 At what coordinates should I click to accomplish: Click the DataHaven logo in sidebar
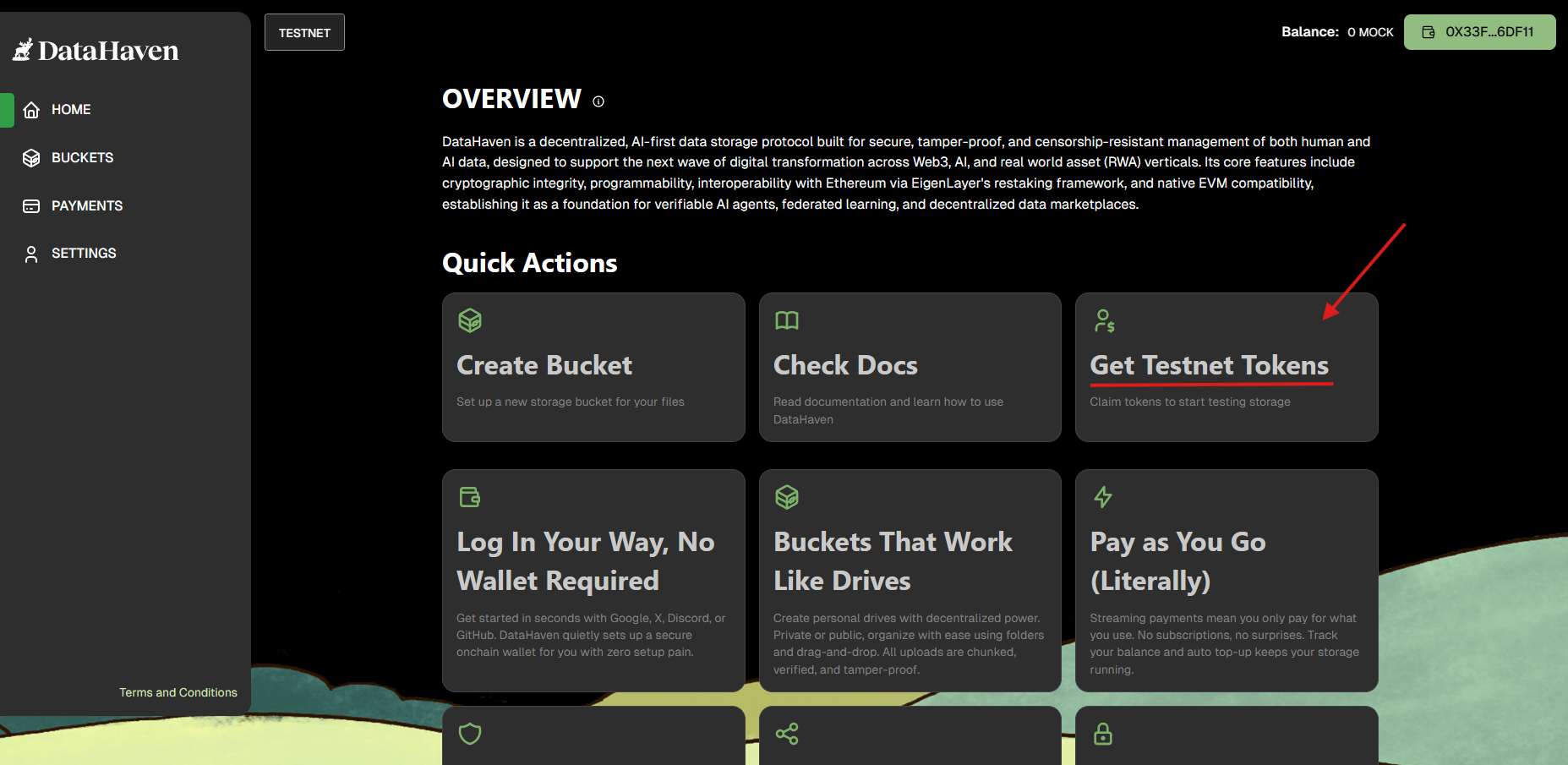click(x=96, y=51)
